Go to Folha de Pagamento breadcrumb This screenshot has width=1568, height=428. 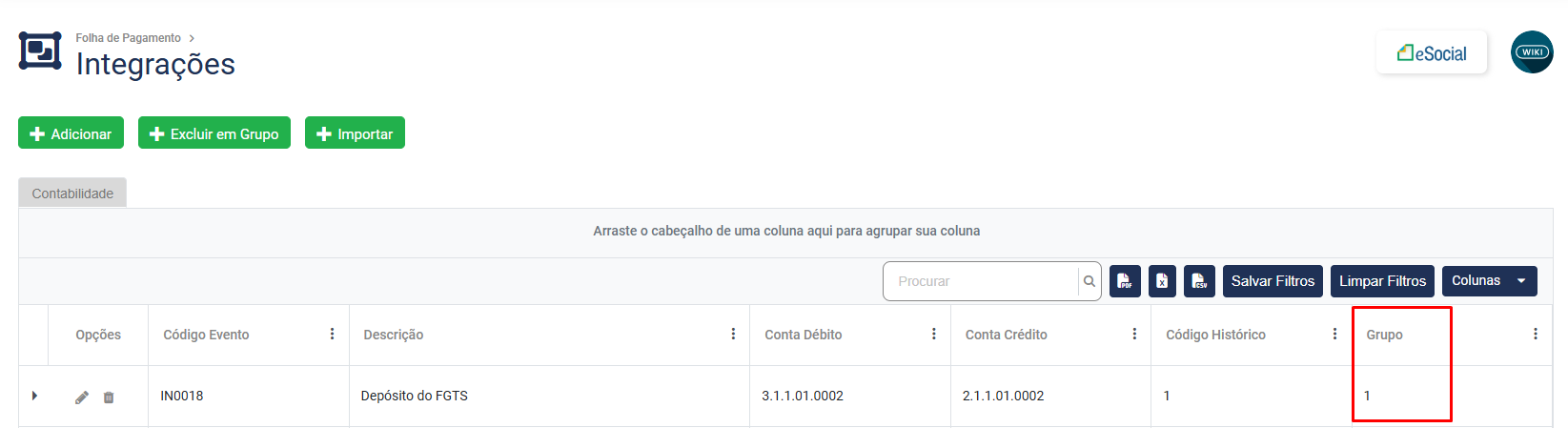coord(128,38)
